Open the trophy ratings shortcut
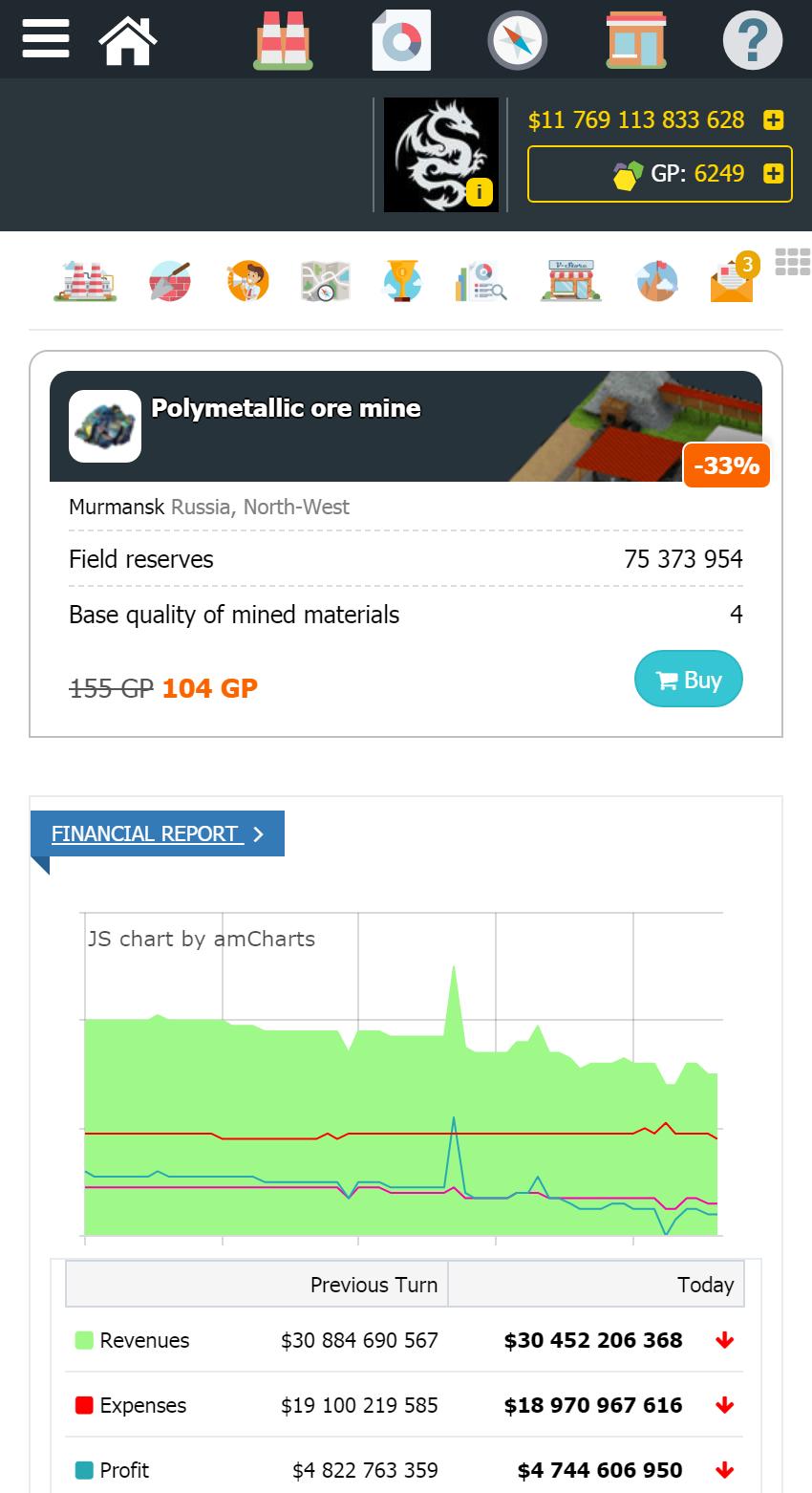 coord(402,281)
